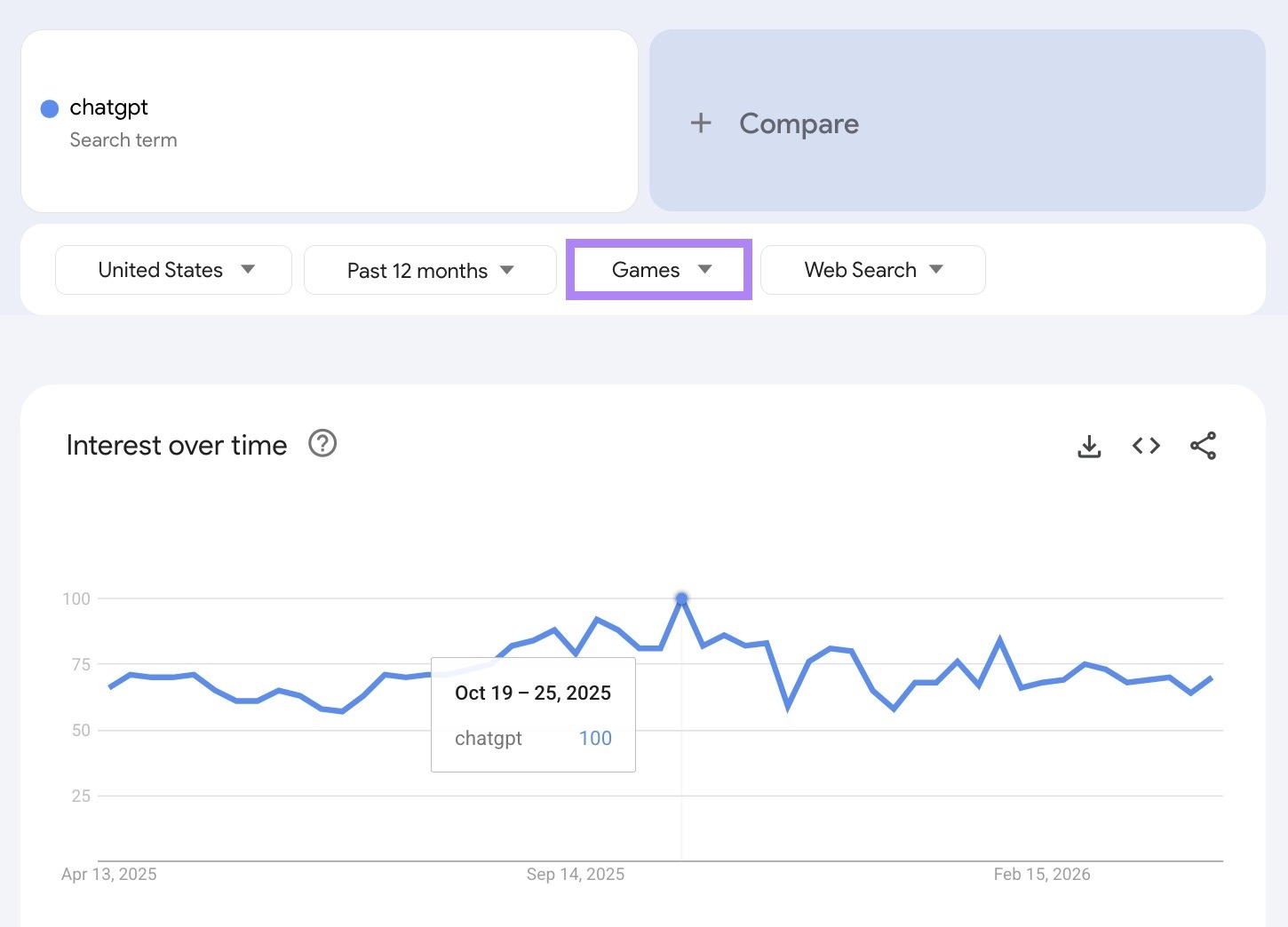1288x927 pixels.
Task: Click the blue dot marker for the chatgpt term
Action: [50, 107]
